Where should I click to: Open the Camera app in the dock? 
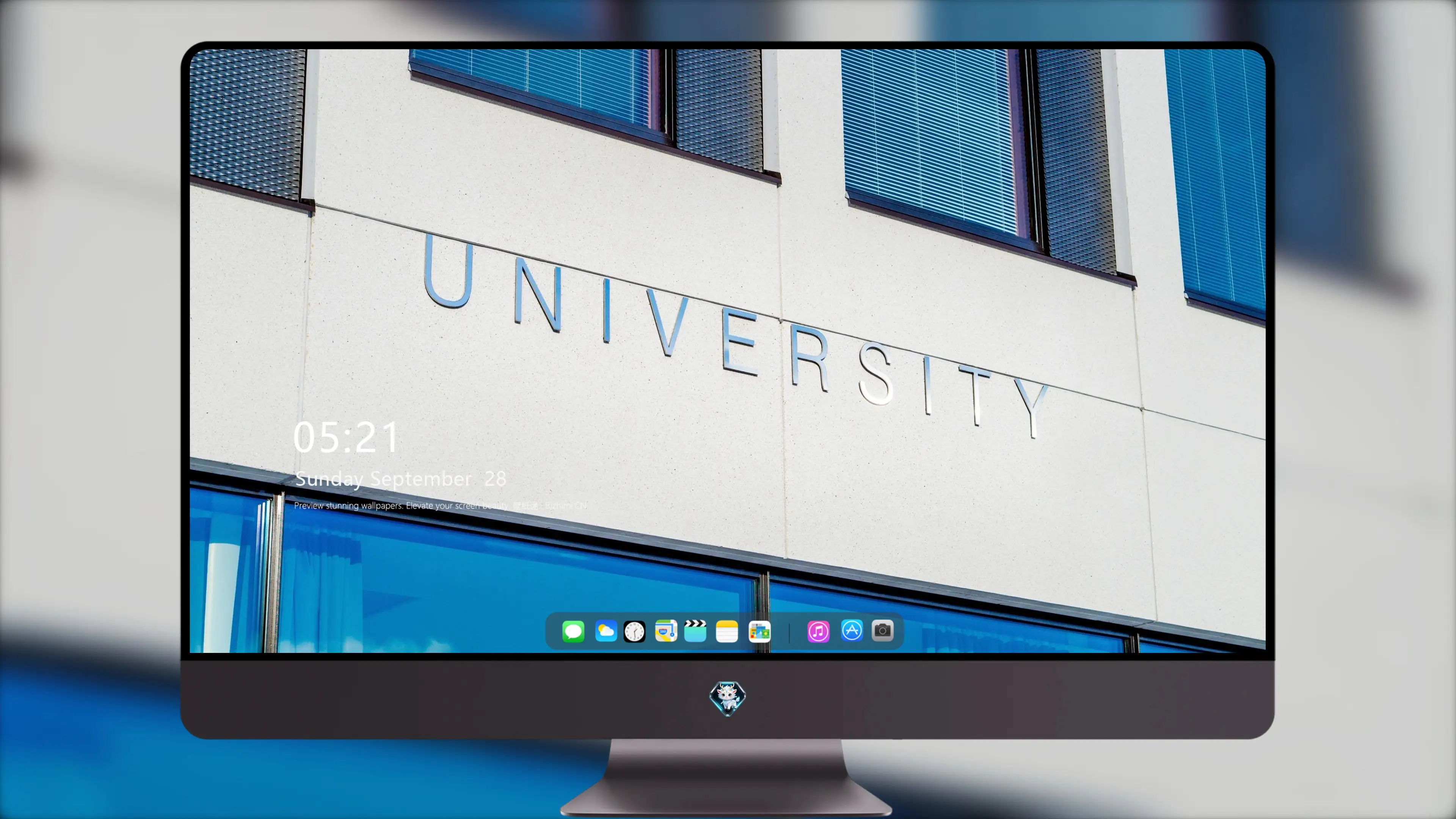pos(882,630)
